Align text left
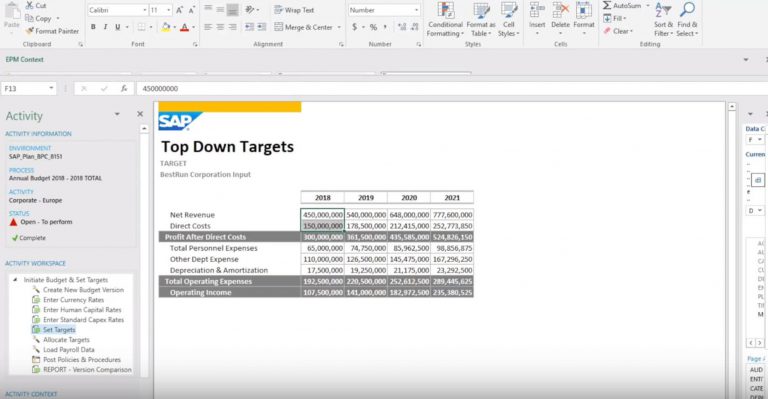768x399 pixels. [x=208, y=27]
